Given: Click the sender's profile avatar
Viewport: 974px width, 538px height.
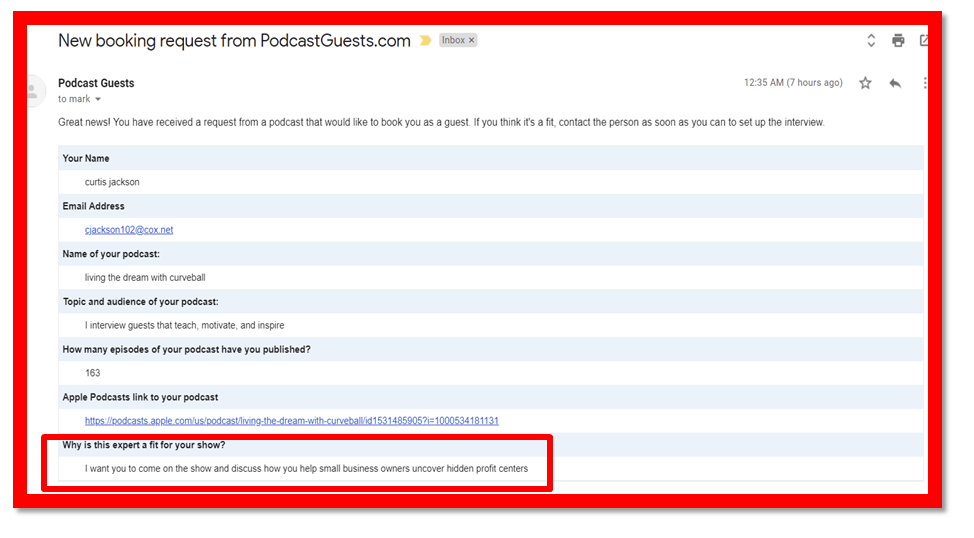Looking at the screenshot, I should [34, 91].
